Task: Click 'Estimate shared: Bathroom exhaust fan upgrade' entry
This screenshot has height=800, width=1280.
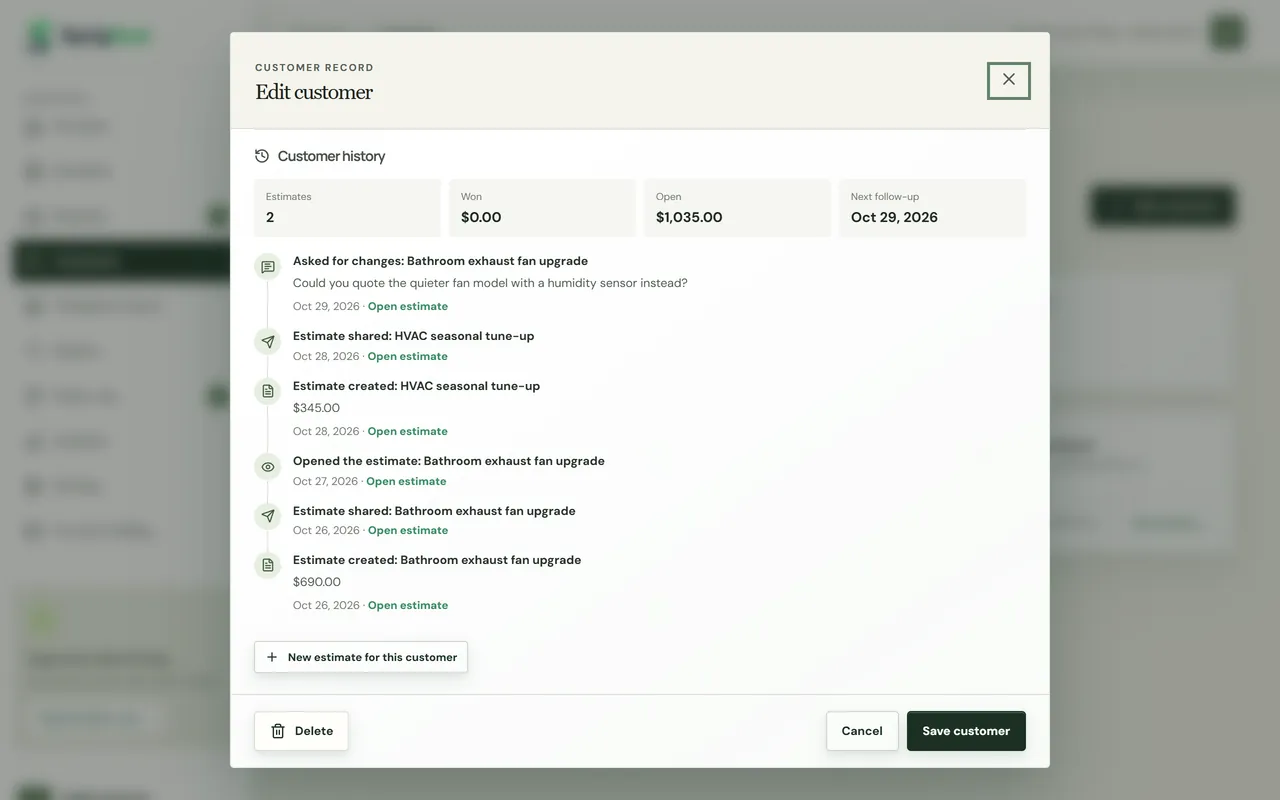Action: (x=434, y=511)
